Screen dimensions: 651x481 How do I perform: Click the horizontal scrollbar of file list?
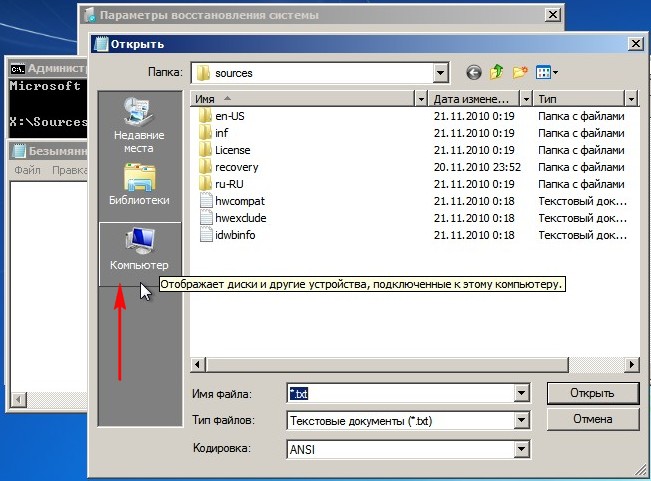click(x=414, y=365)
